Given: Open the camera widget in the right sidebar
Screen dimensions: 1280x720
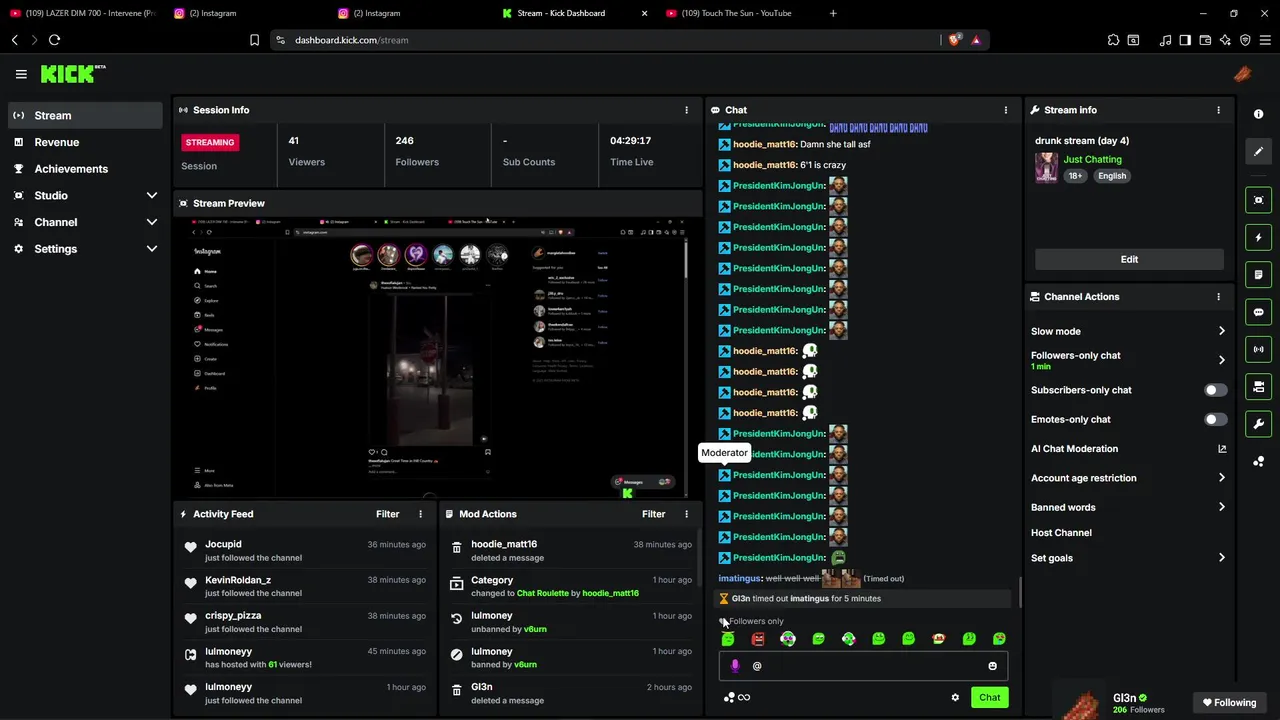Looking at the screenshot, I should pyautogui.click(x=1259, y=387).
